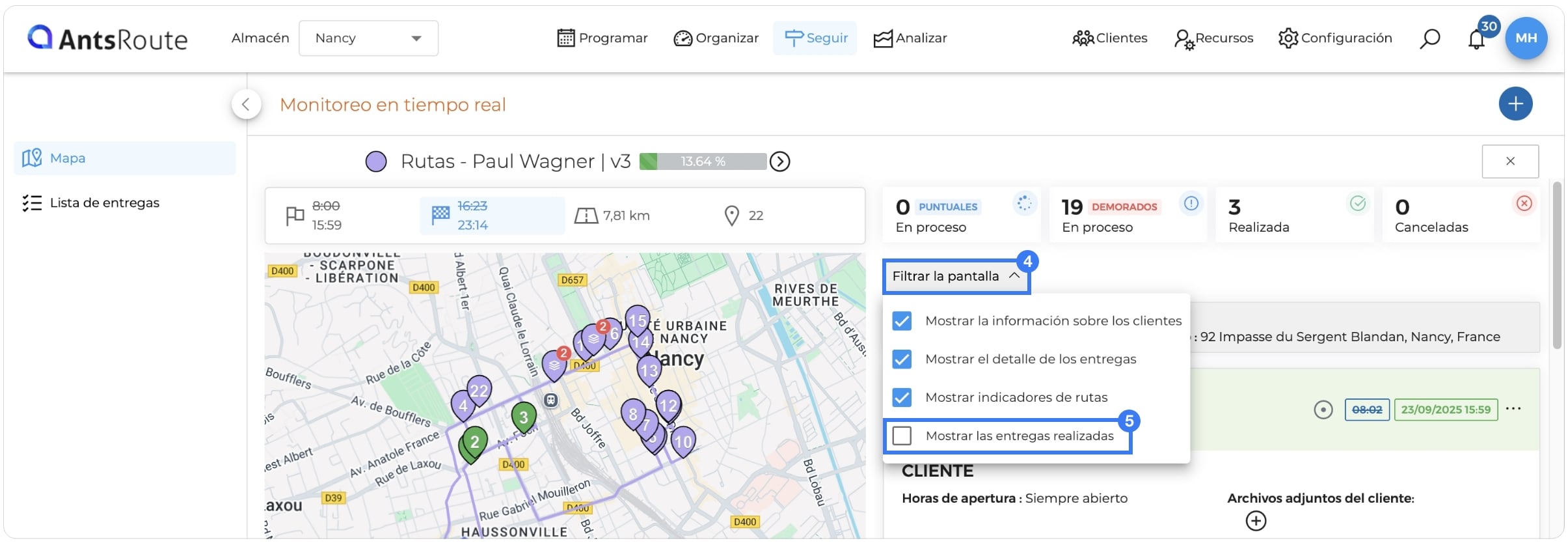This screenshot has width=1568, height=545.
Task: Open the Configuración settings
Action: coord(1335,38)
